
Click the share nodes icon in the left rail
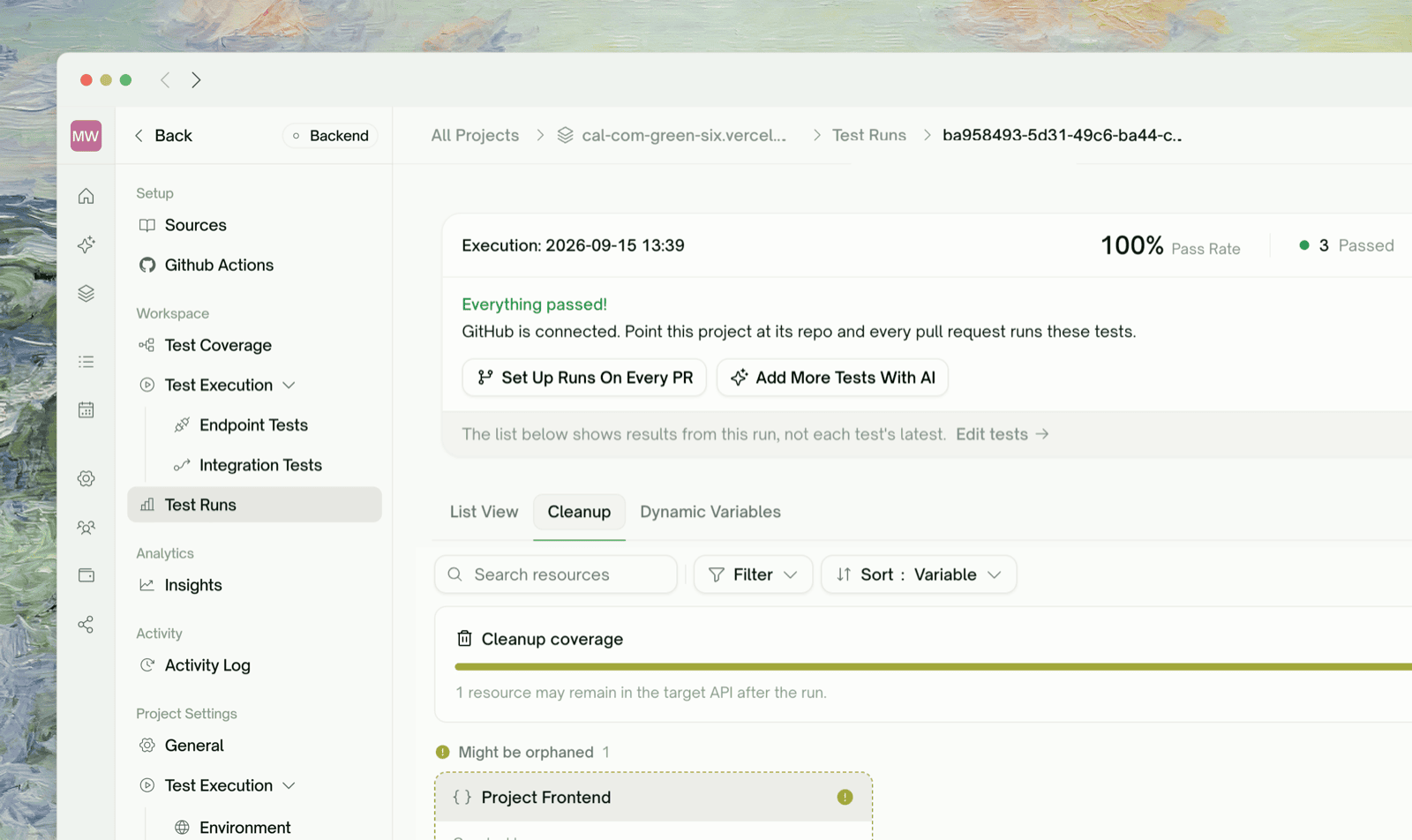(86, 625)
